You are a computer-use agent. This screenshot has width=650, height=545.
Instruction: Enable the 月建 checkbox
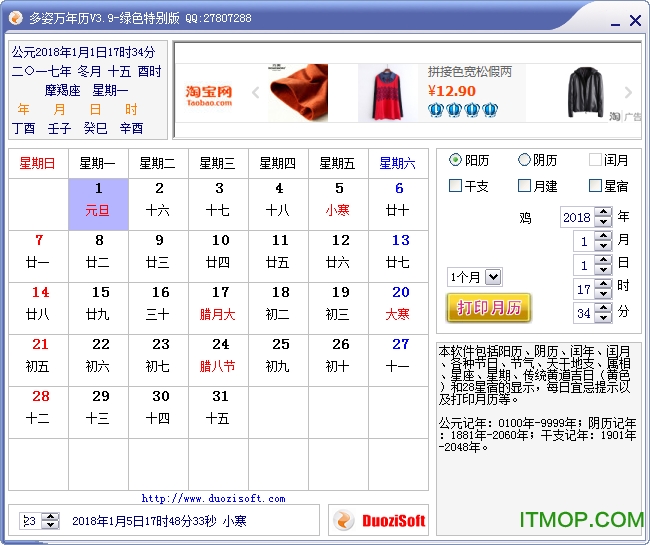tap(524, 186)
